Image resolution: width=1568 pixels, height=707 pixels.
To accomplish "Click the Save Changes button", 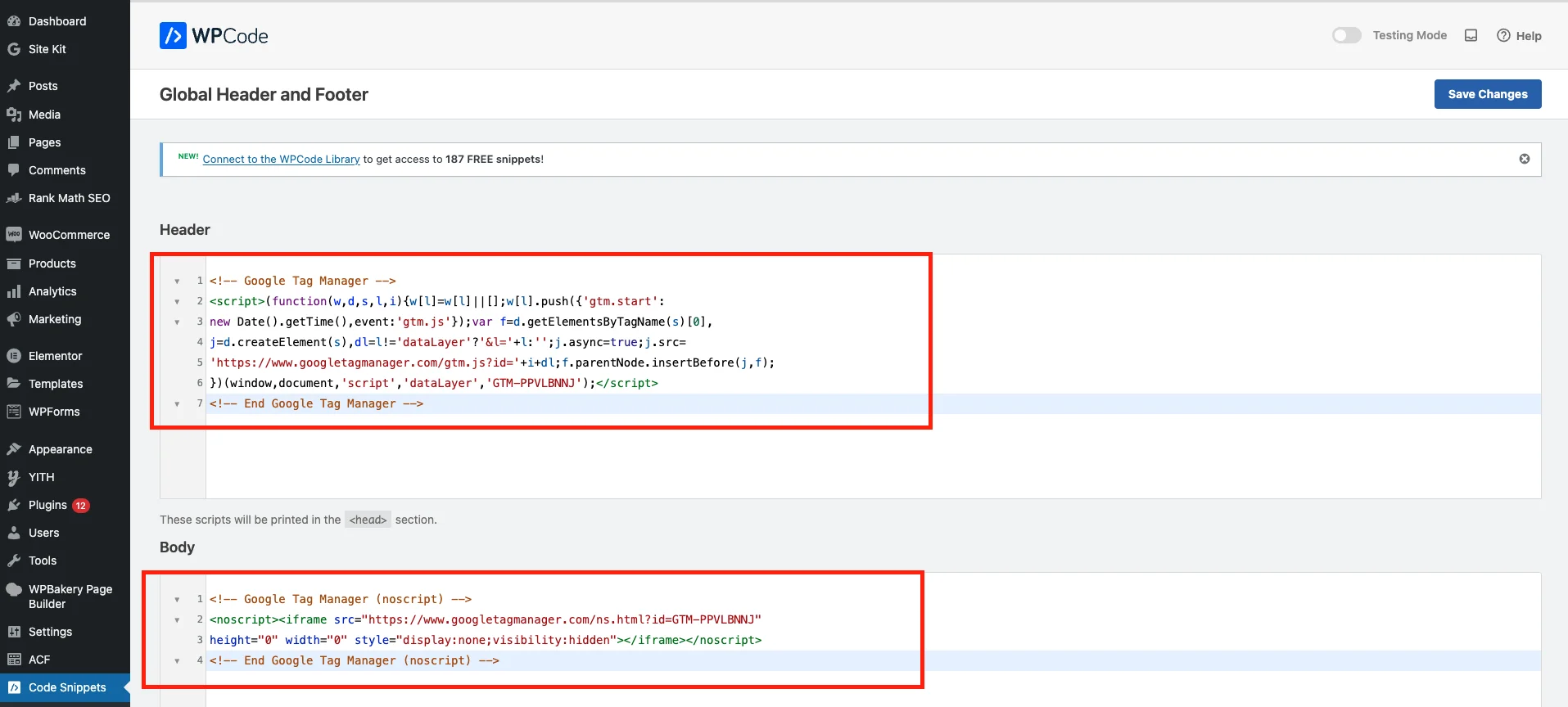I will tap(1488, 94).
